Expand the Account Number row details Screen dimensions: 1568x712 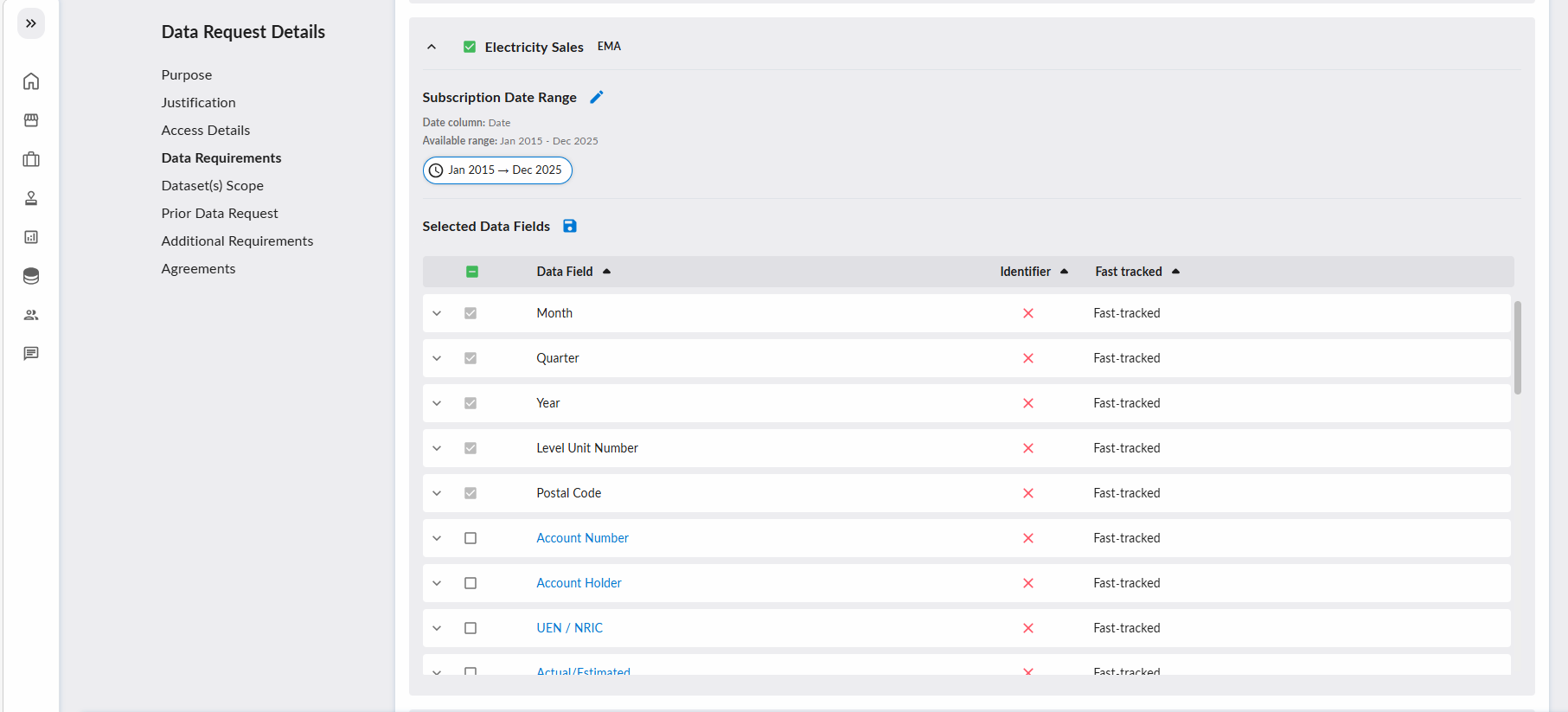click(437, 538)
